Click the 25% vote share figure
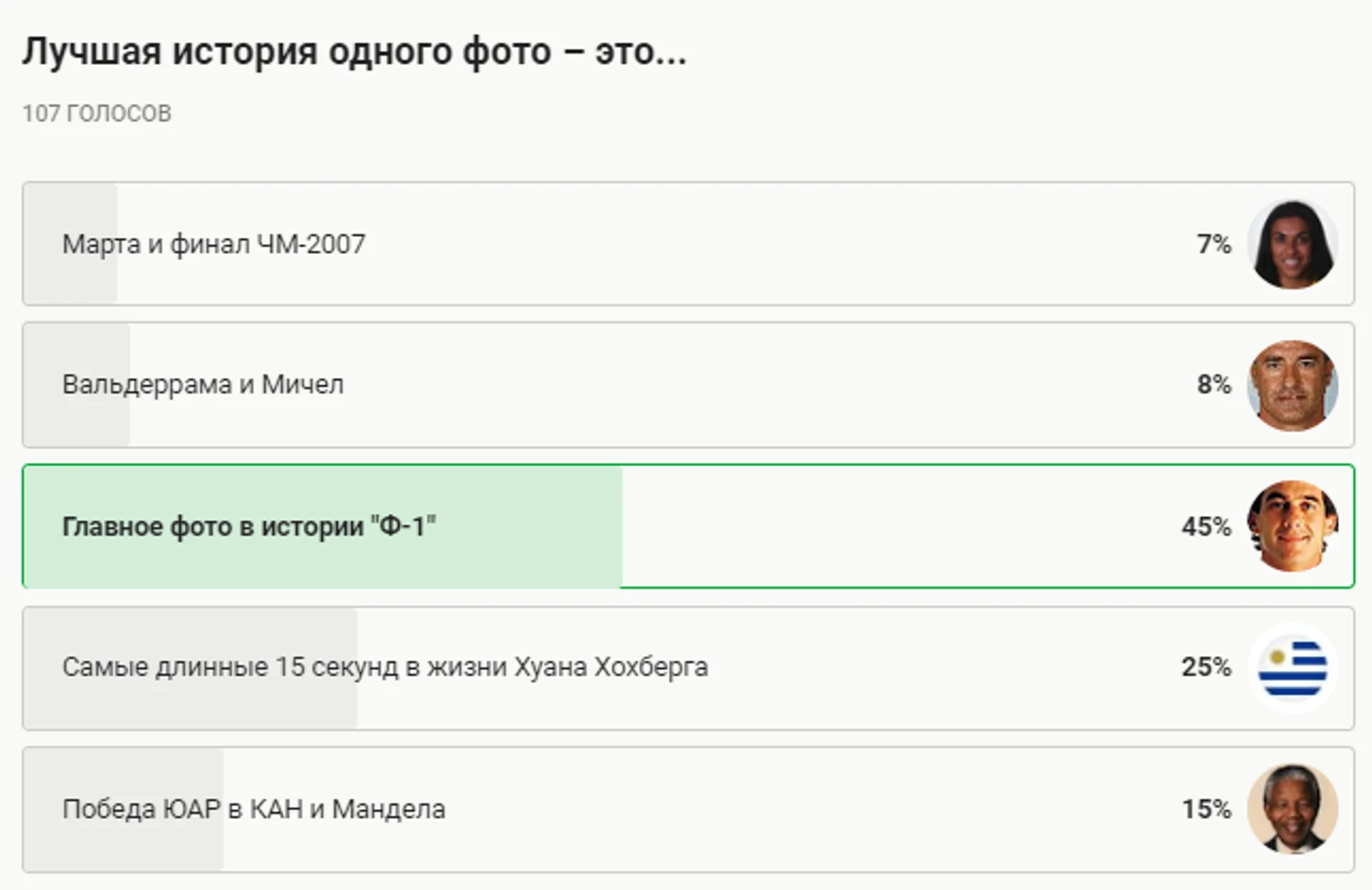The height and width of the screenshot is (890, 1372). 1206,667
